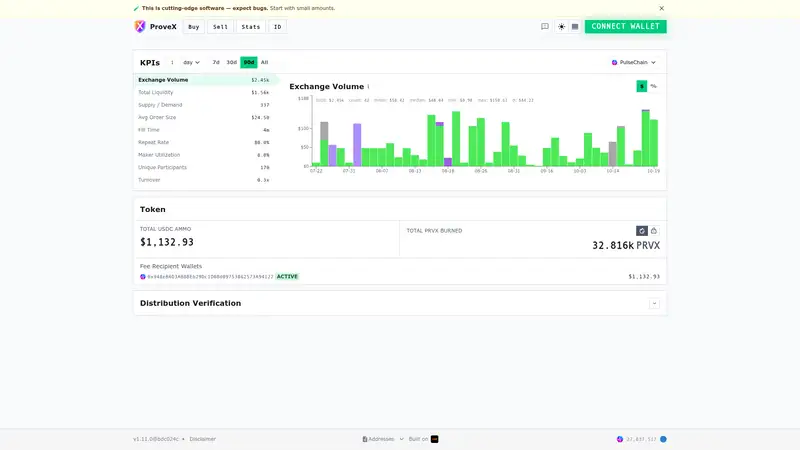The width and height of the screenshot is (800, 450).
Task: Open the PulseChain network dropdown
Action: pos(634,62)
